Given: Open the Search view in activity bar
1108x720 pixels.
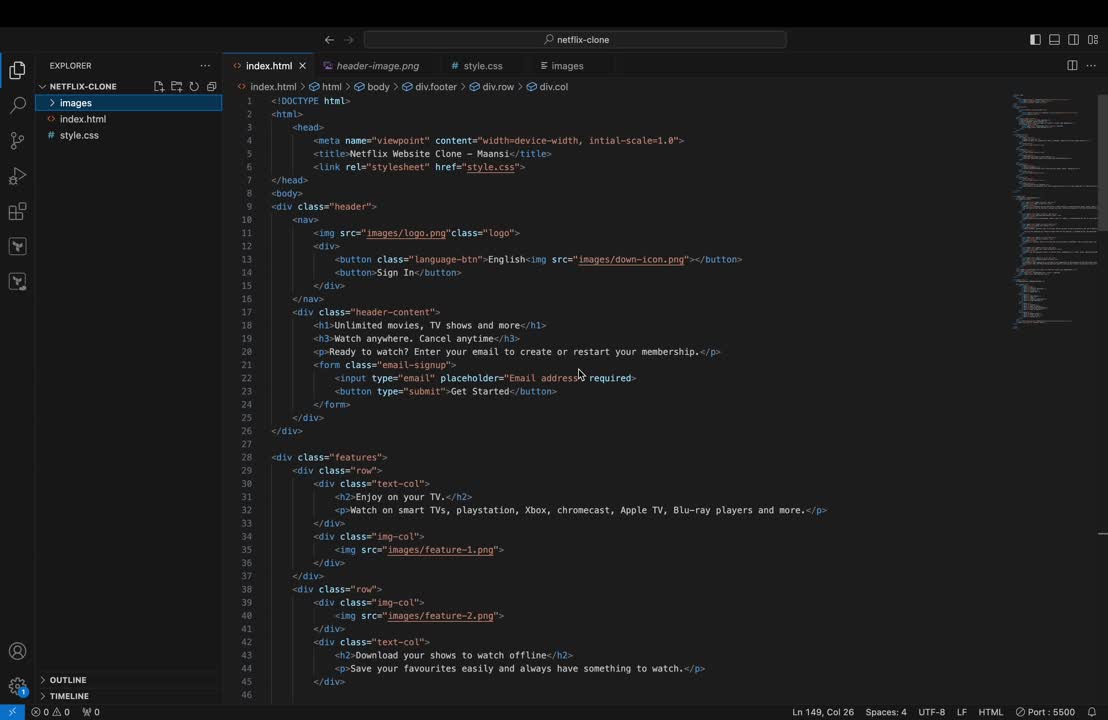Looking at the screenshot, I should [x=17, y=105].
